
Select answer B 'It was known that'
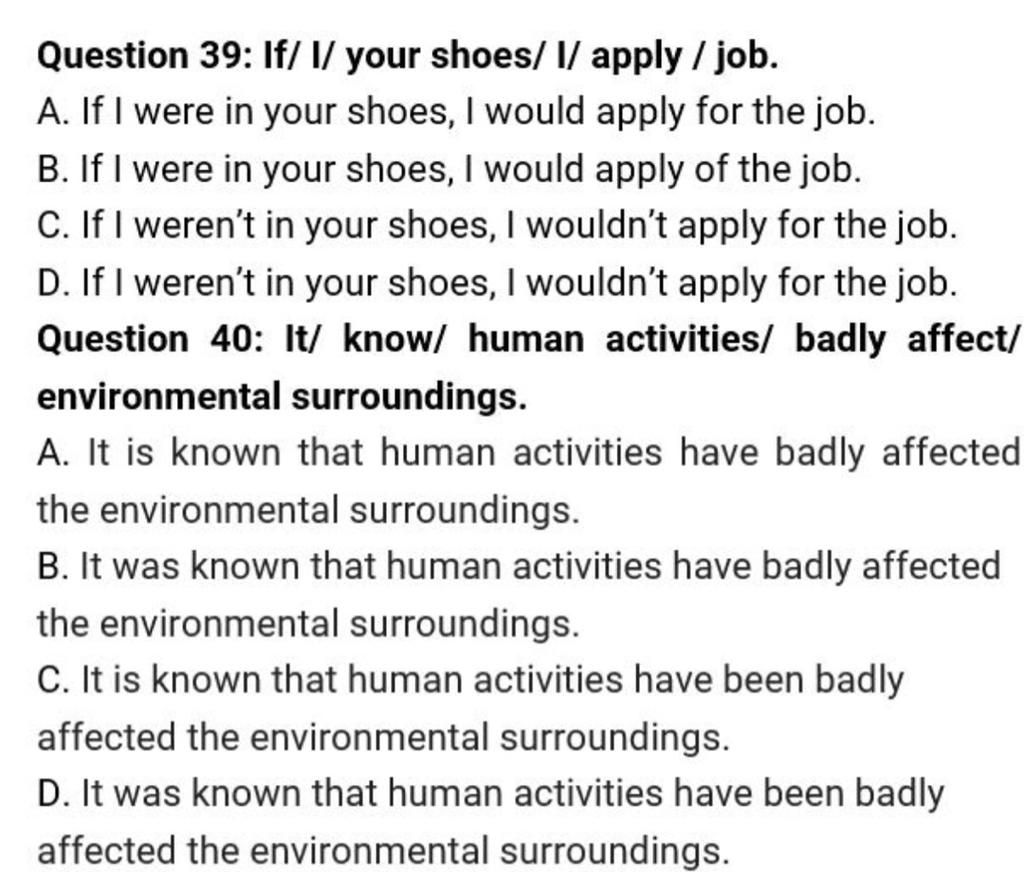(519, 595)
